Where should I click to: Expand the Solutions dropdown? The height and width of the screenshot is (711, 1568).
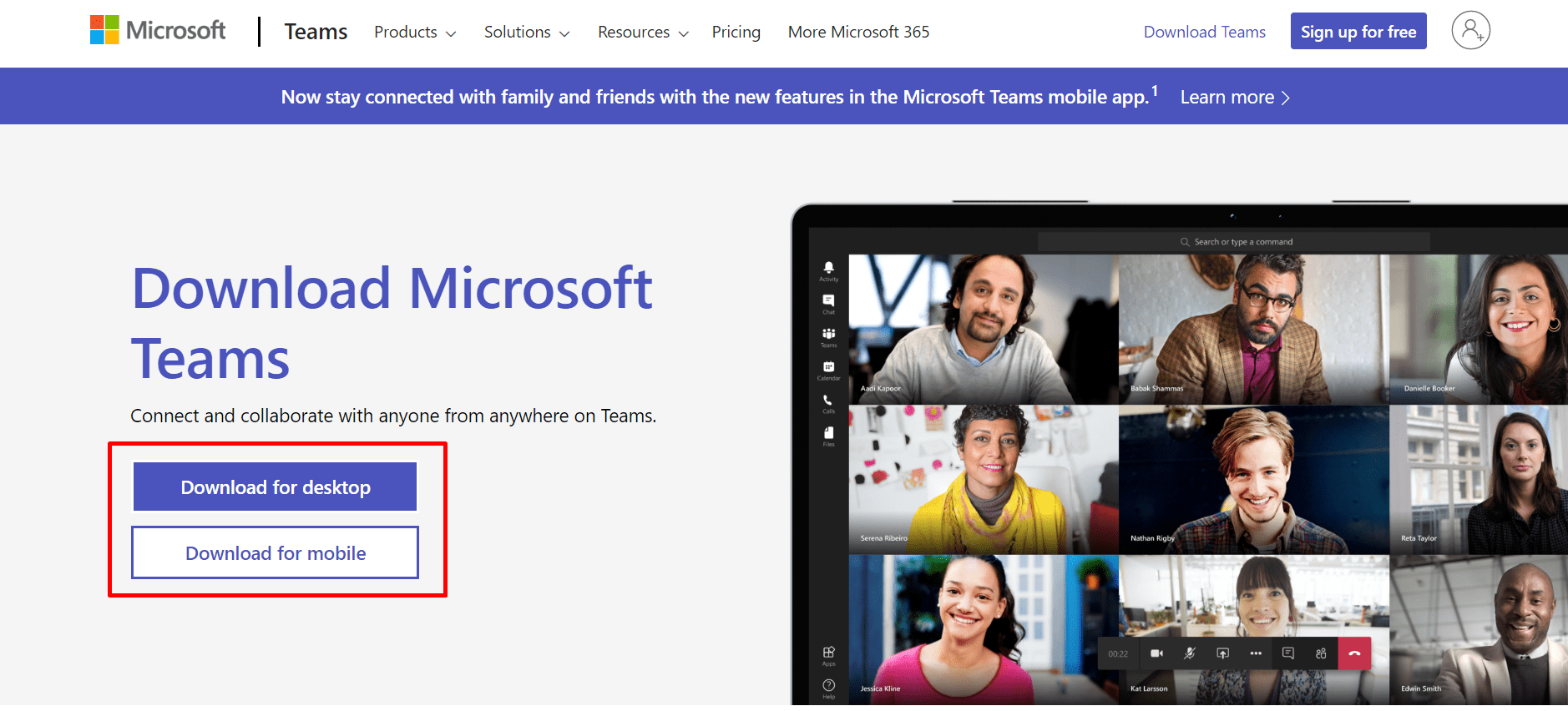point(527,32)
